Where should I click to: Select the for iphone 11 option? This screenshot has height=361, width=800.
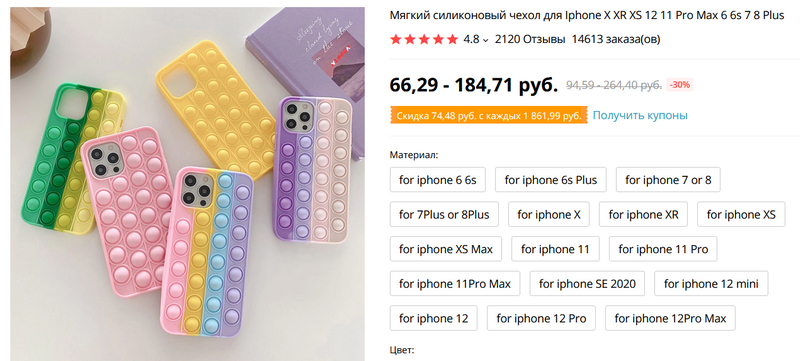(x=555, y=249)
